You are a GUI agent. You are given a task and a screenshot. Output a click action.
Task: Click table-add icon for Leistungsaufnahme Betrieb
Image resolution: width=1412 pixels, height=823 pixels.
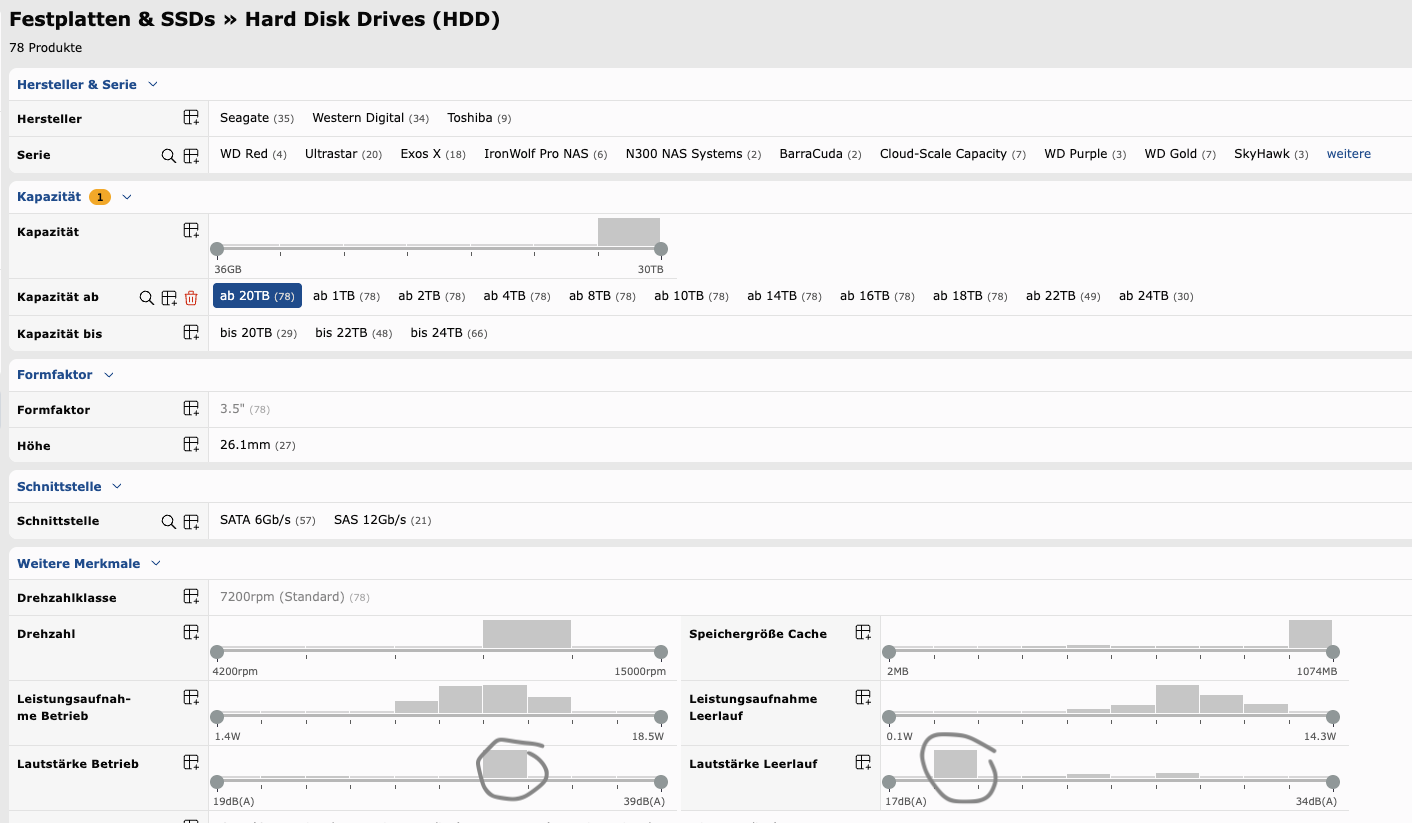191,698
